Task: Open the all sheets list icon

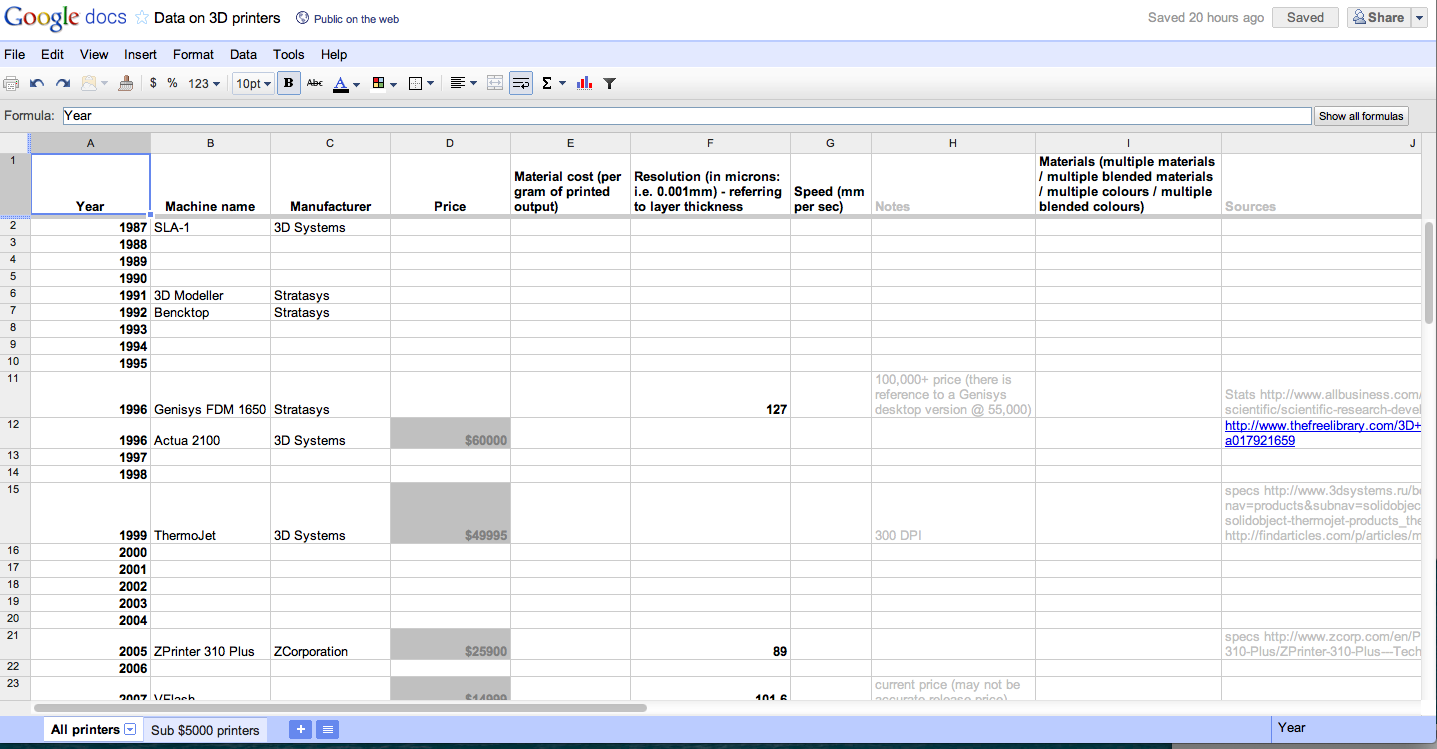Action: 327,730
